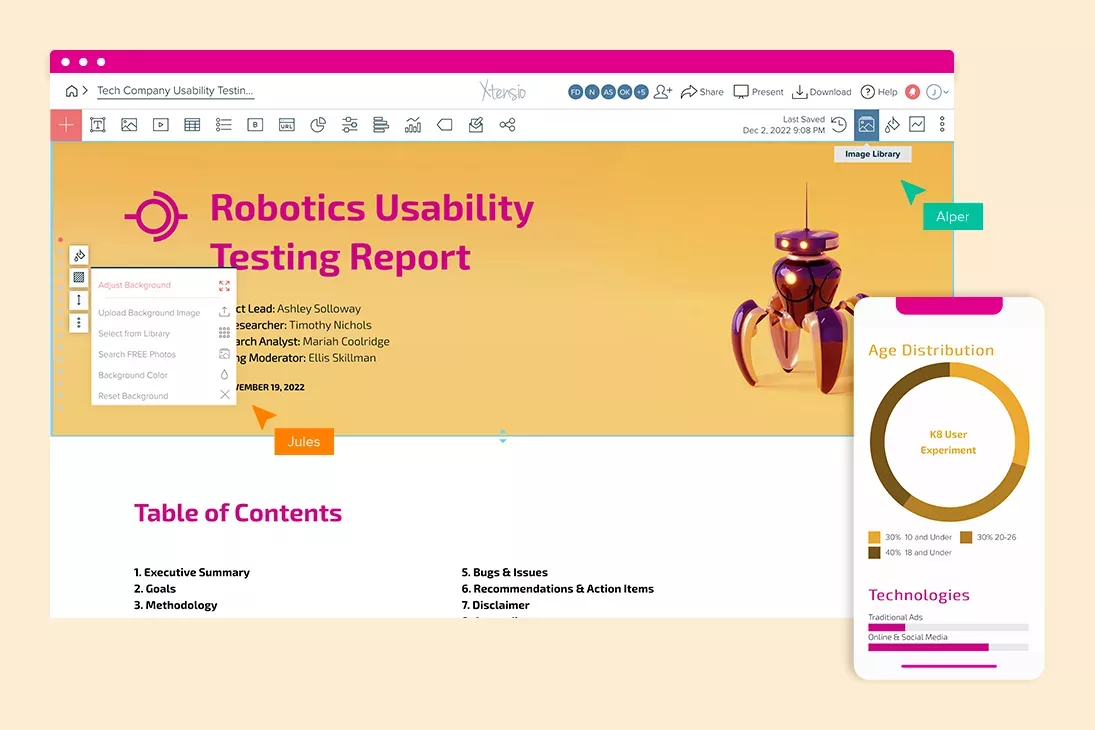1095x730 pixels.
Task: Expand the +5 collaborators avatar group
Action: pos(640,91)
